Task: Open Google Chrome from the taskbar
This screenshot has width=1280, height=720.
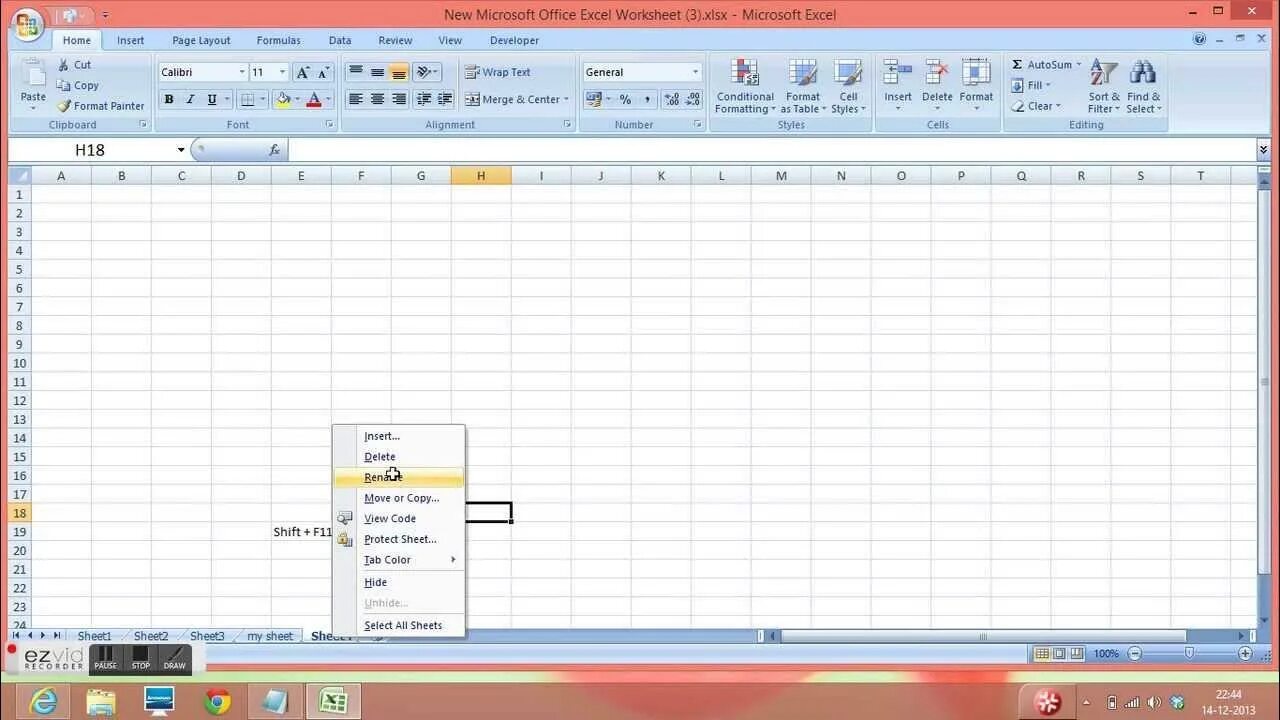Action: 217,701
